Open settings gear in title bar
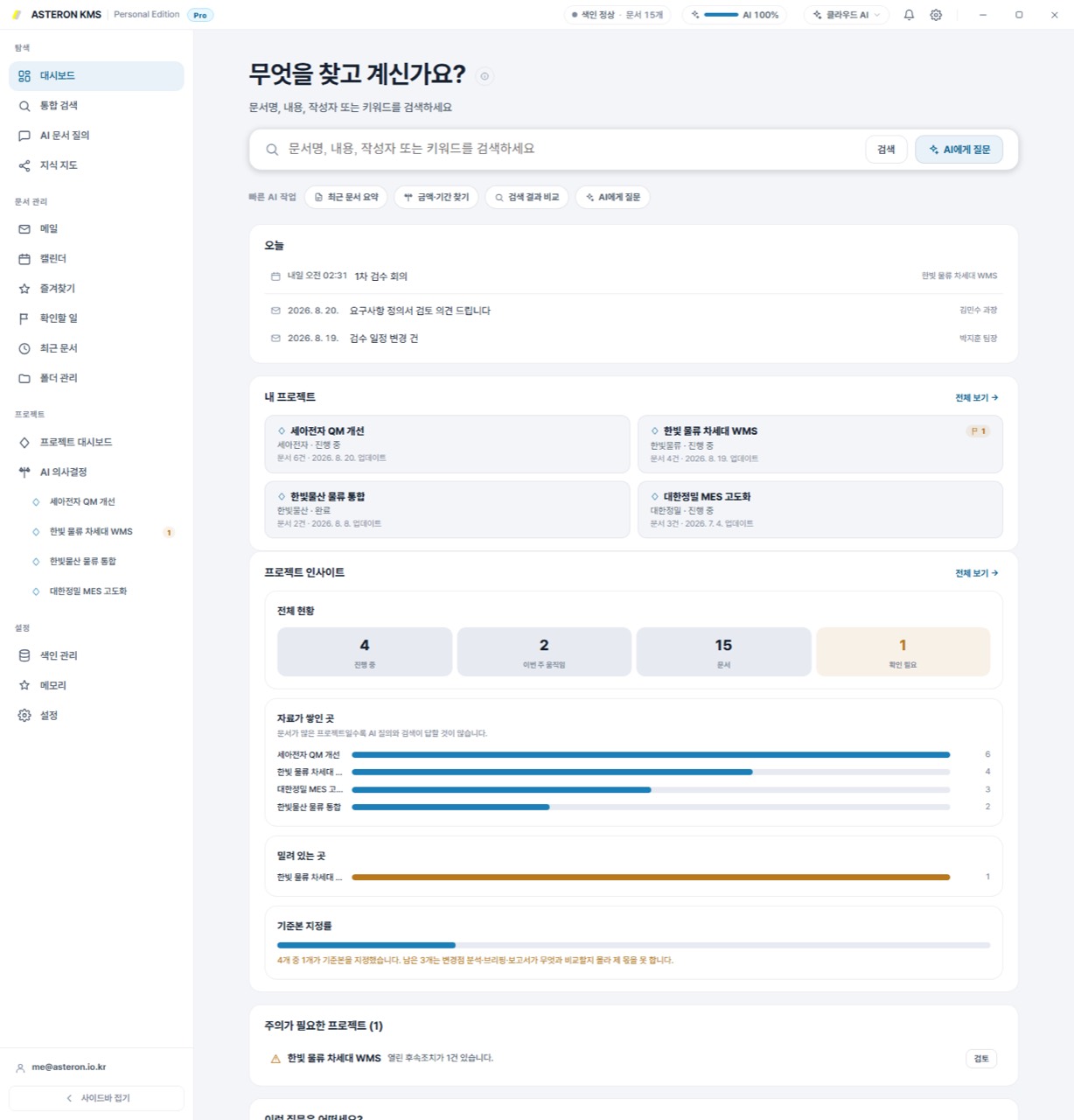1074x1120 pixels. coord(936,15)
